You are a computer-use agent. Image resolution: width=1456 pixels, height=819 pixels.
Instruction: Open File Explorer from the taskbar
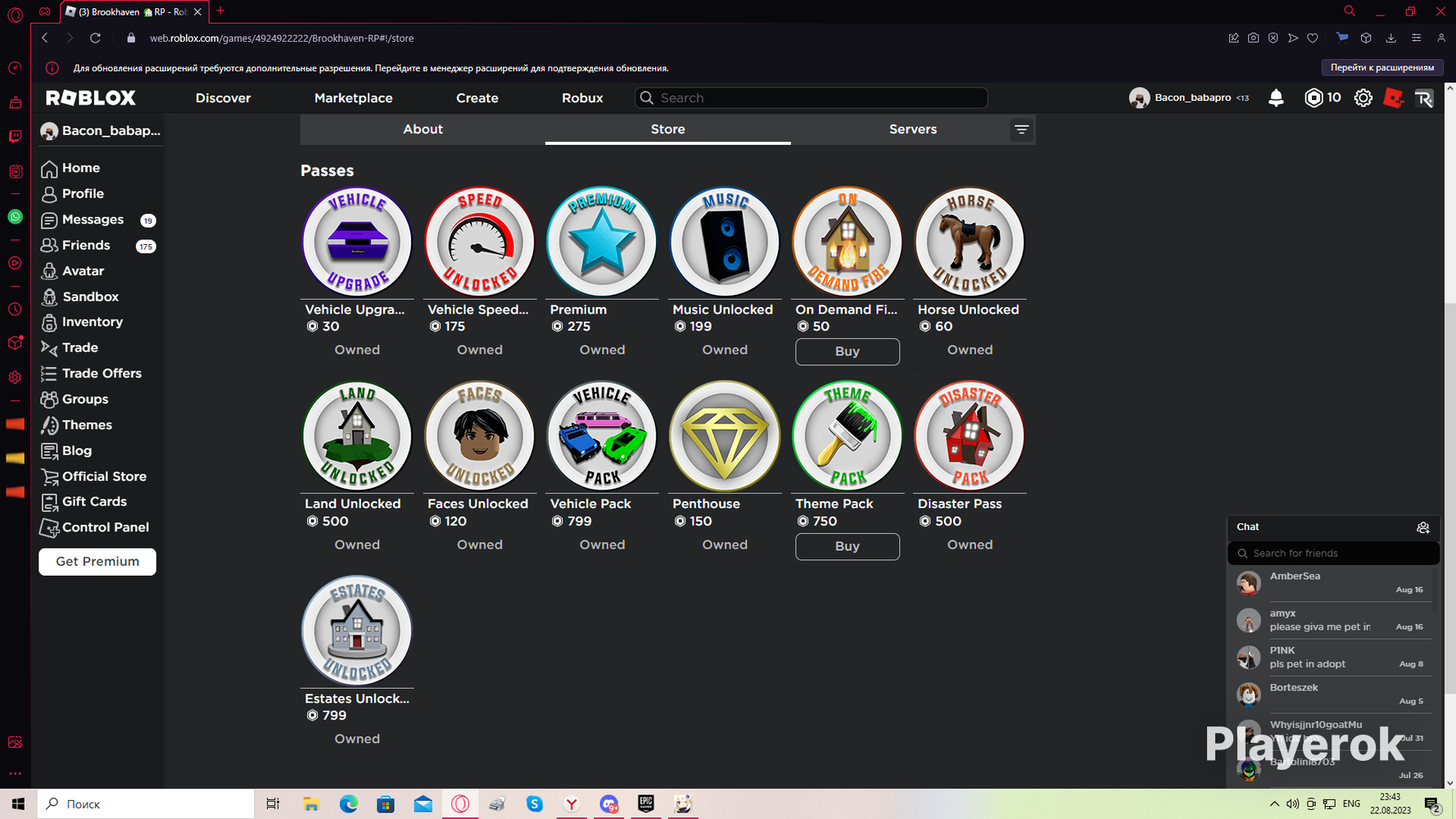[x=311, y=804]
